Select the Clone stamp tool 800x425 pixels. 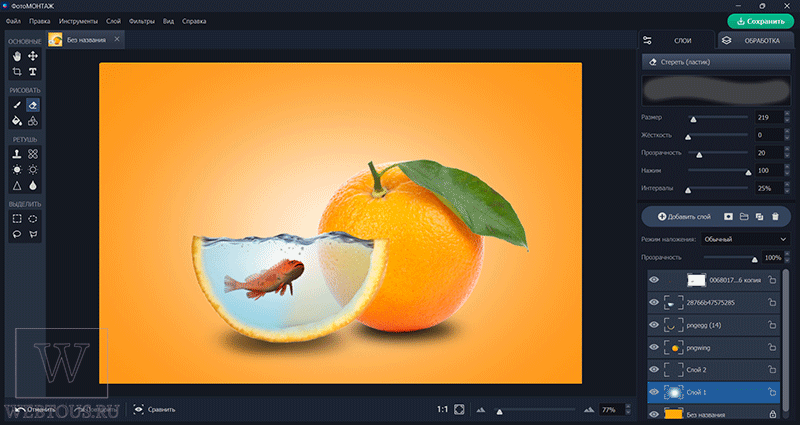17,154
